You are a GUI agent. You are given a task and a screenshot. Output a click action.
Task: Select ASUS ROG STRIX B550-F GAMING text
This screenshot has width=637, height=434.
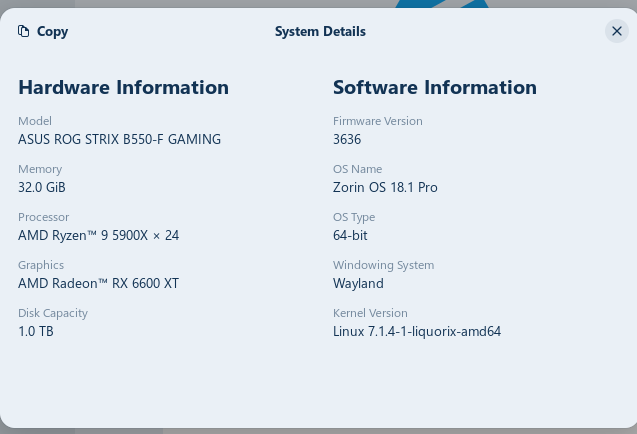pos(119,139)
